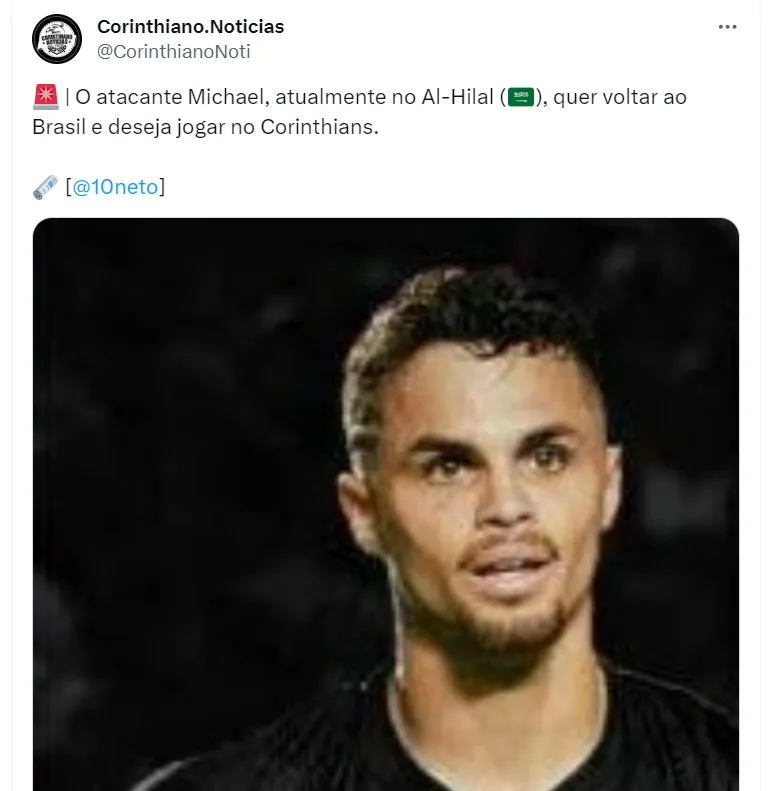Open the three-dot more options menu
Viewport: 782px width, 791px height.
727,27
